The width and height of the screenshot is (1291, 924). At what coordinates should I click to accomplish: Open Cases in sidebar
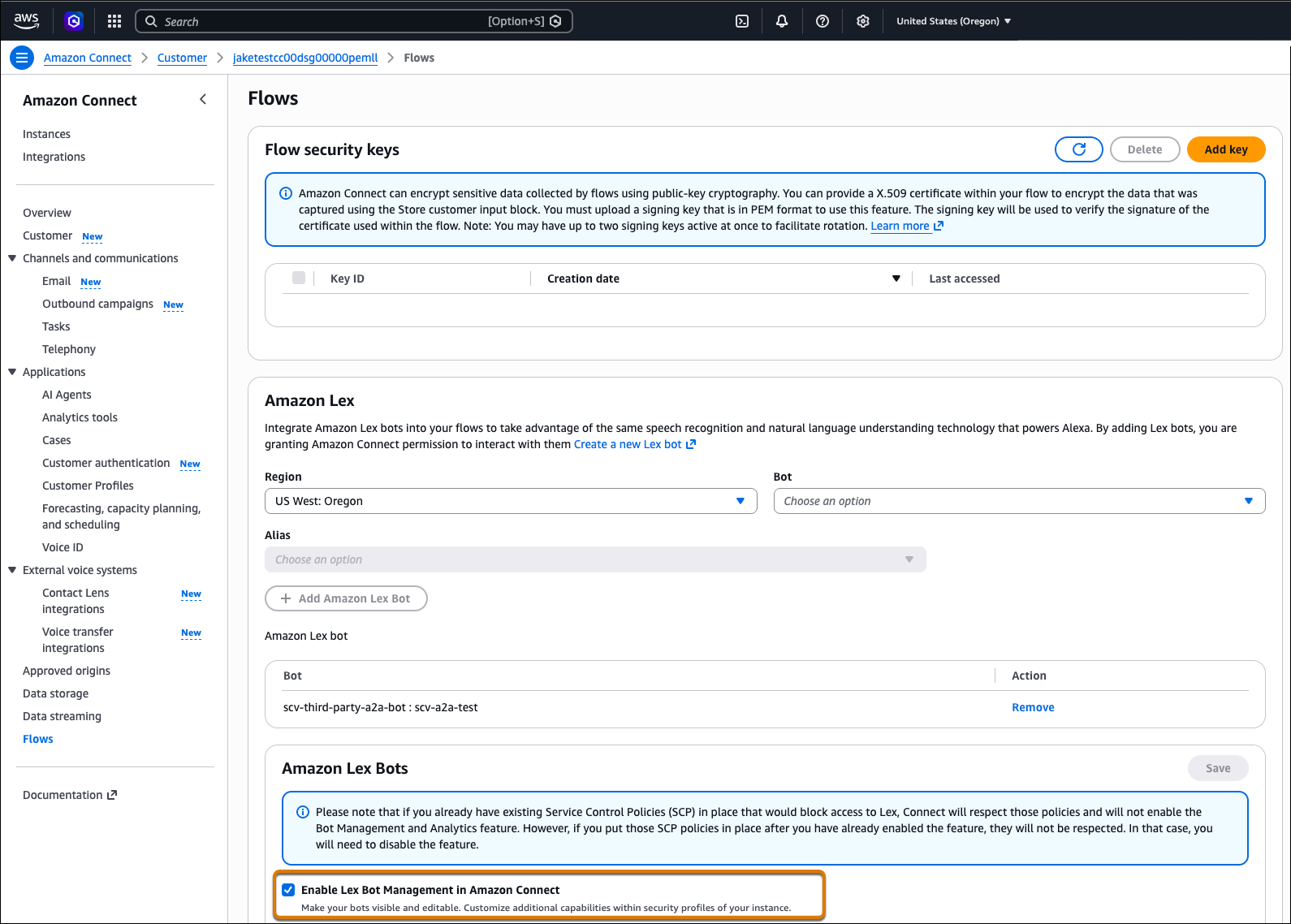(56, 440)
